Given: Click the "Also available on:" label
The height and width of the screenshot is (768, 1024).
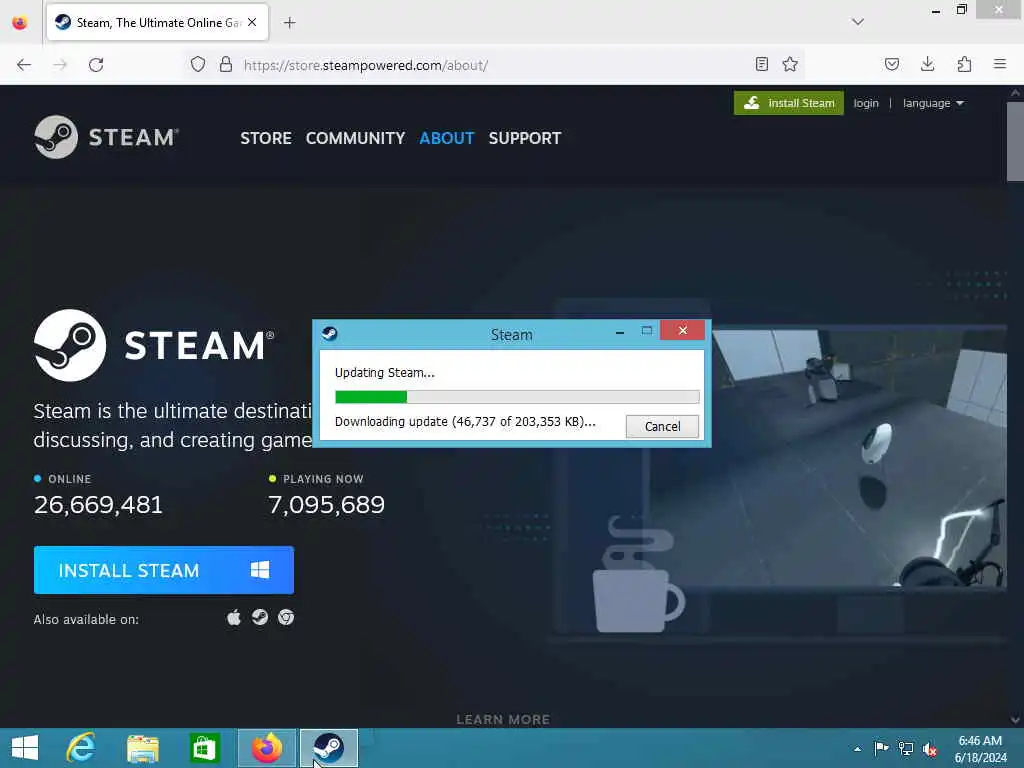Looking at the screenshot, I should (86, 619).
